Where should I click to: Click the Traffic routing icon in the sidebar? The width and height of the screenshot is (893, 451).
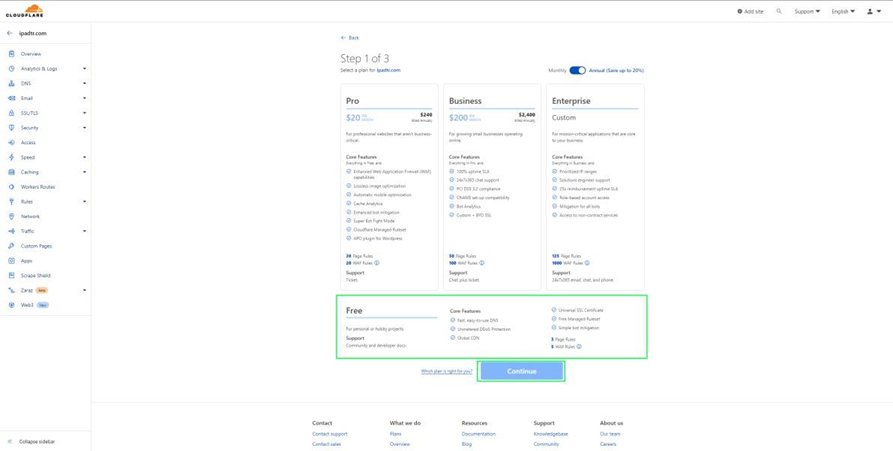pyautogui.click(x=11, y=231)
